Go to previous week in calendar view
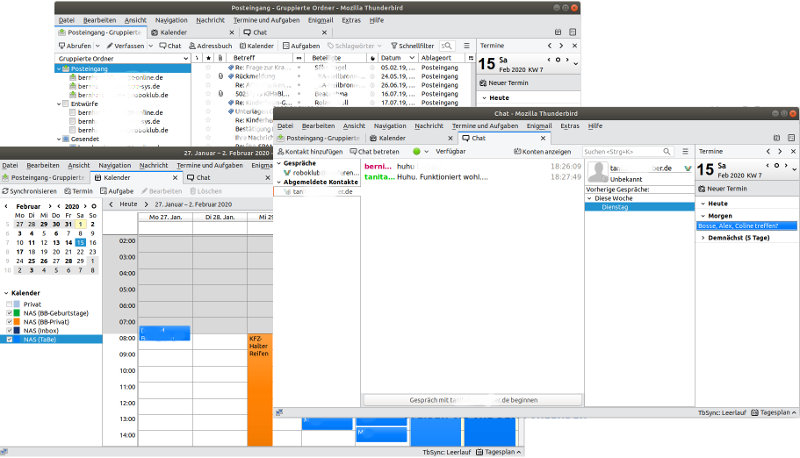This screenshot has height=458, width=800. tap(111, 204)
